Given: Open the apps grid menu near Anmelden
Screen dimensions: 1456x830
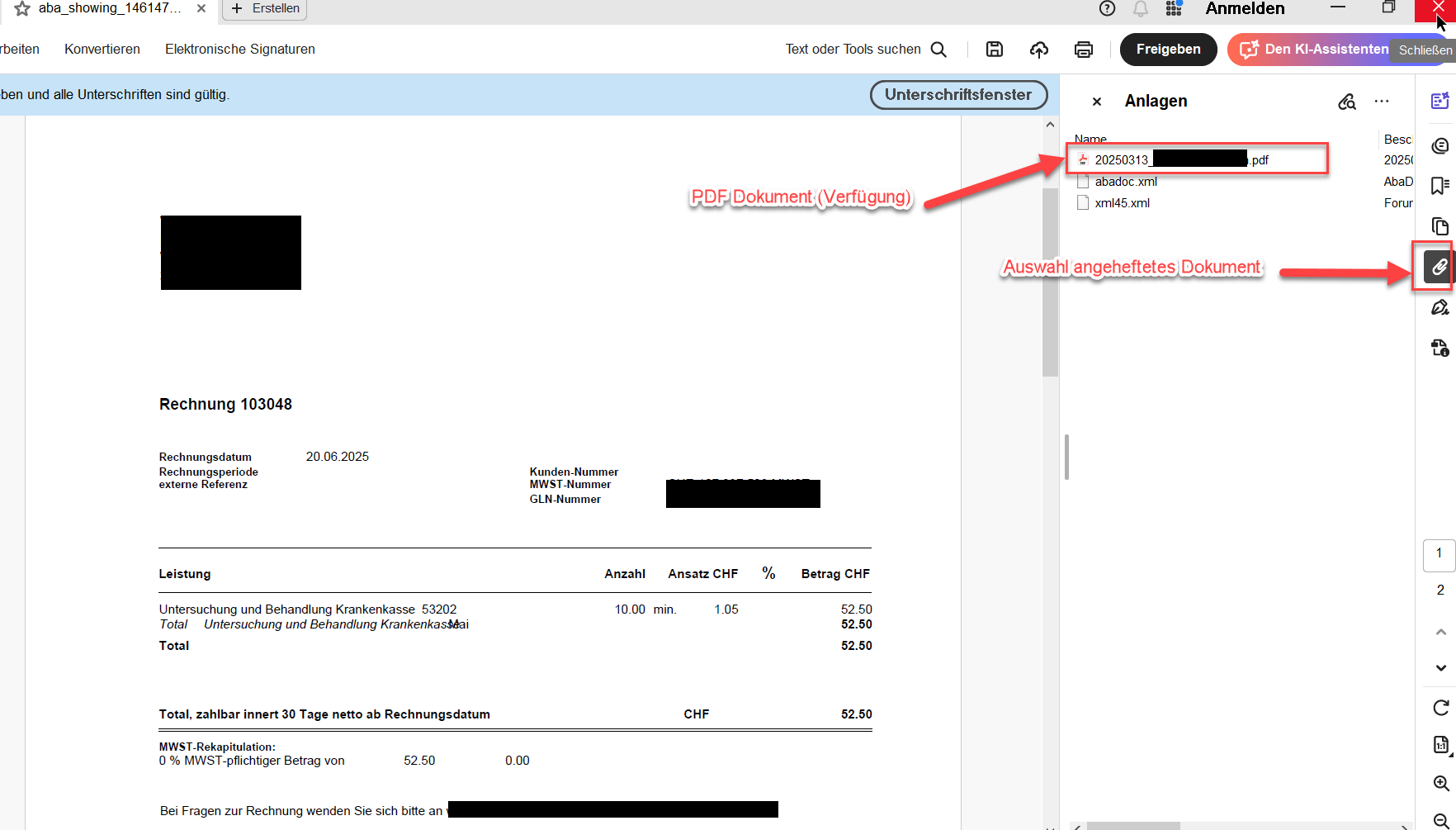Looking at the screenshot, I should tap(1173, 9).
